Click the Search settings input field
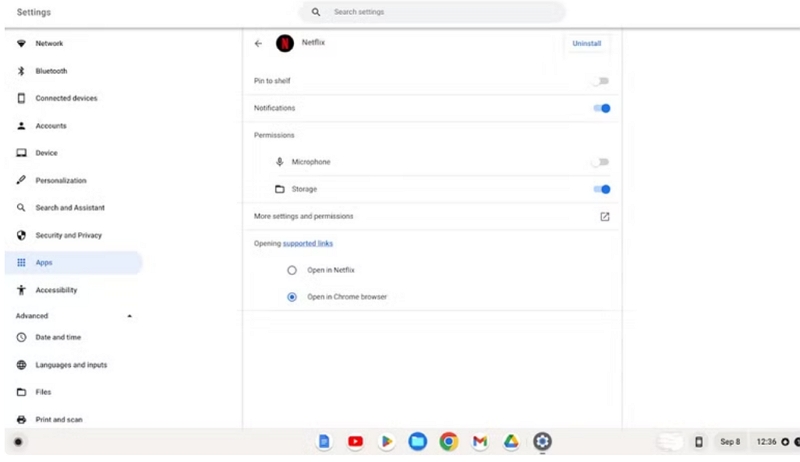Screen dimensions: 800x462 [432, 12]
